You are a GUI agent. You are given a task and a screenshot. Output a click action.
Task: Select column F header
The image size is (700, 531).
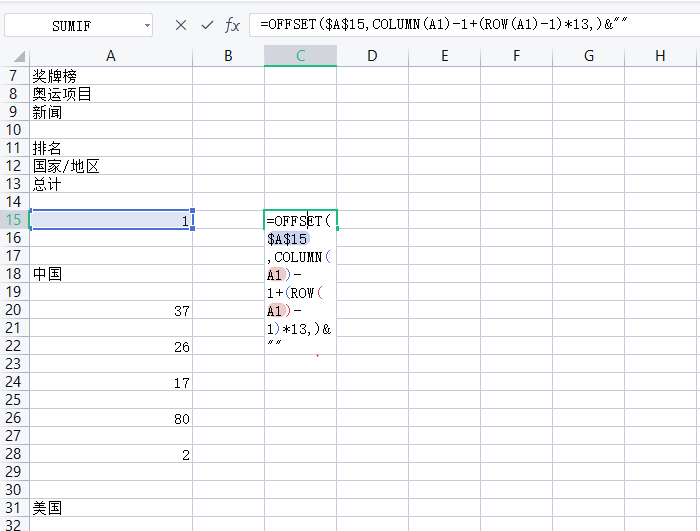pyautogui.click(x=517, y=56)
